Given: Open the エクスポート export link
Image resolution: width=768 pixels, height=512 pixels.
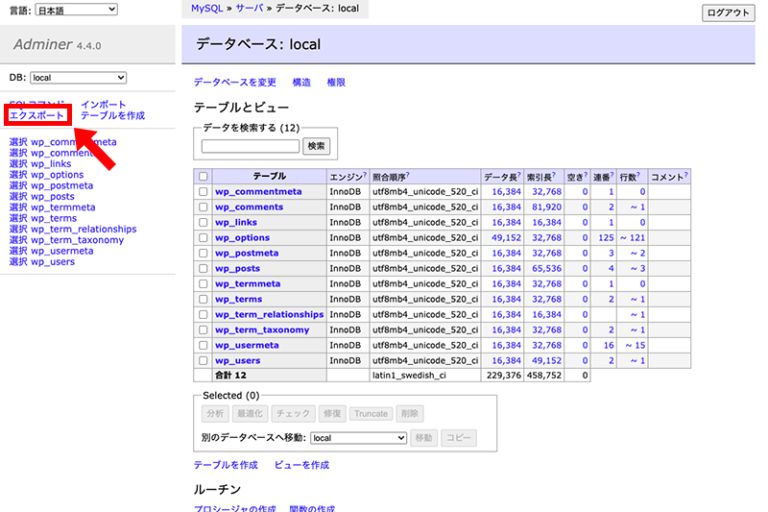Looking at the screenshot, I should [x=37, y=115].
